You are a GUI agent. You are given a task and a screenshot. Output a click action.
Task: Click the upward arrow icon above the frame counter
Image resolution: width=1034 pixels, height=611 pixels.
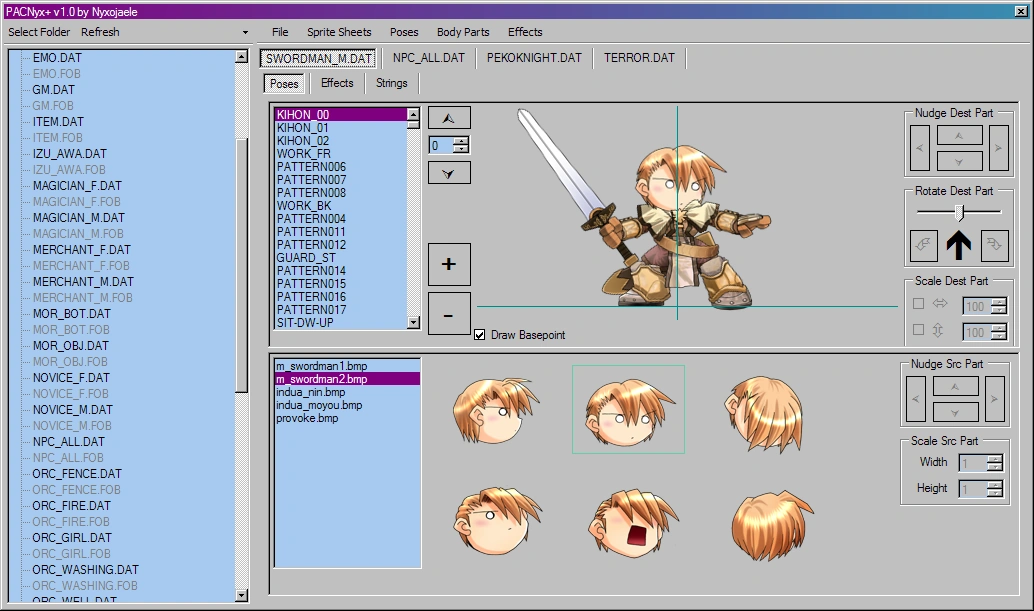[448, 117]
